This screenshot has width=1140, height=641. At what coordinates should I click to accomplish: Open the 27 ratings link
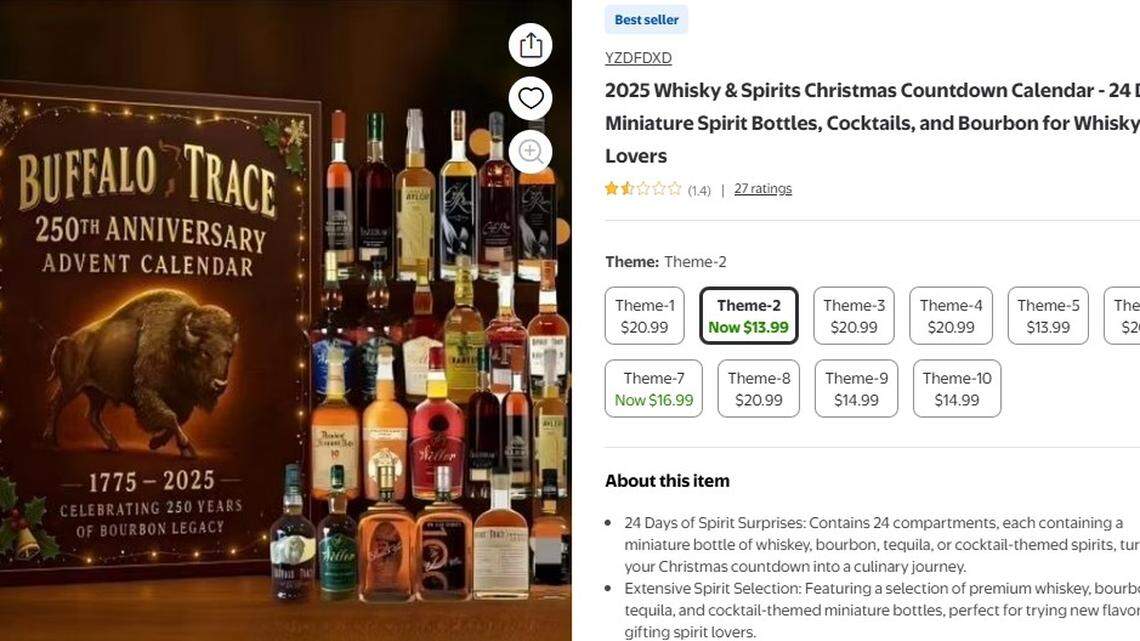coord(763,187)
